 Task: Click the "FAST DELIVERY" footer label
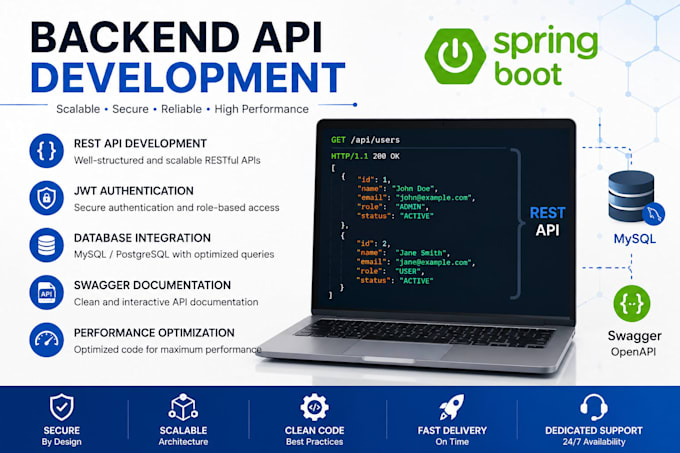tap(452, 430)
